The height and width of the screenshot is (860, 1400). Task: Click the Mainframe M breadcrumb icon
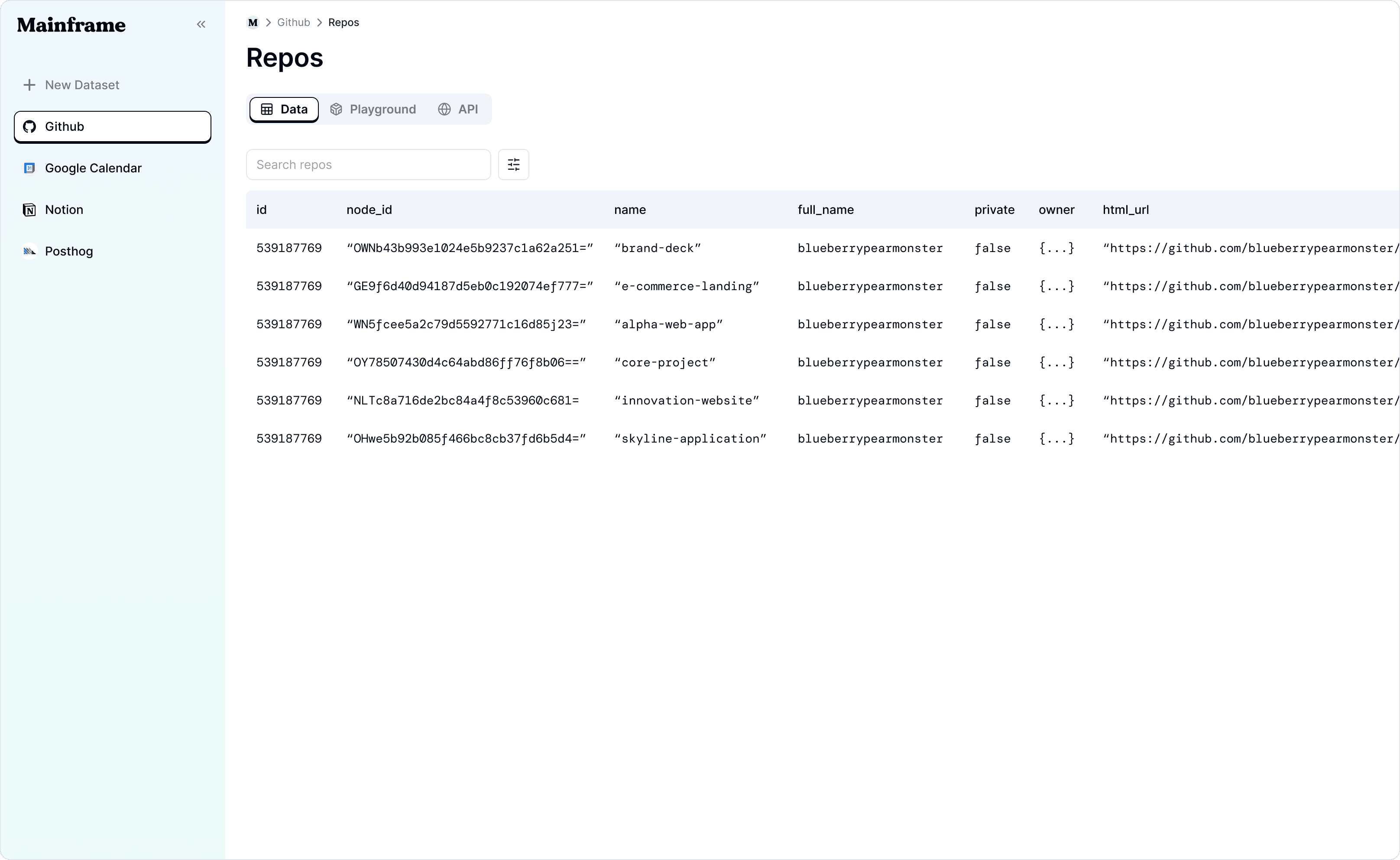(253, 23)
